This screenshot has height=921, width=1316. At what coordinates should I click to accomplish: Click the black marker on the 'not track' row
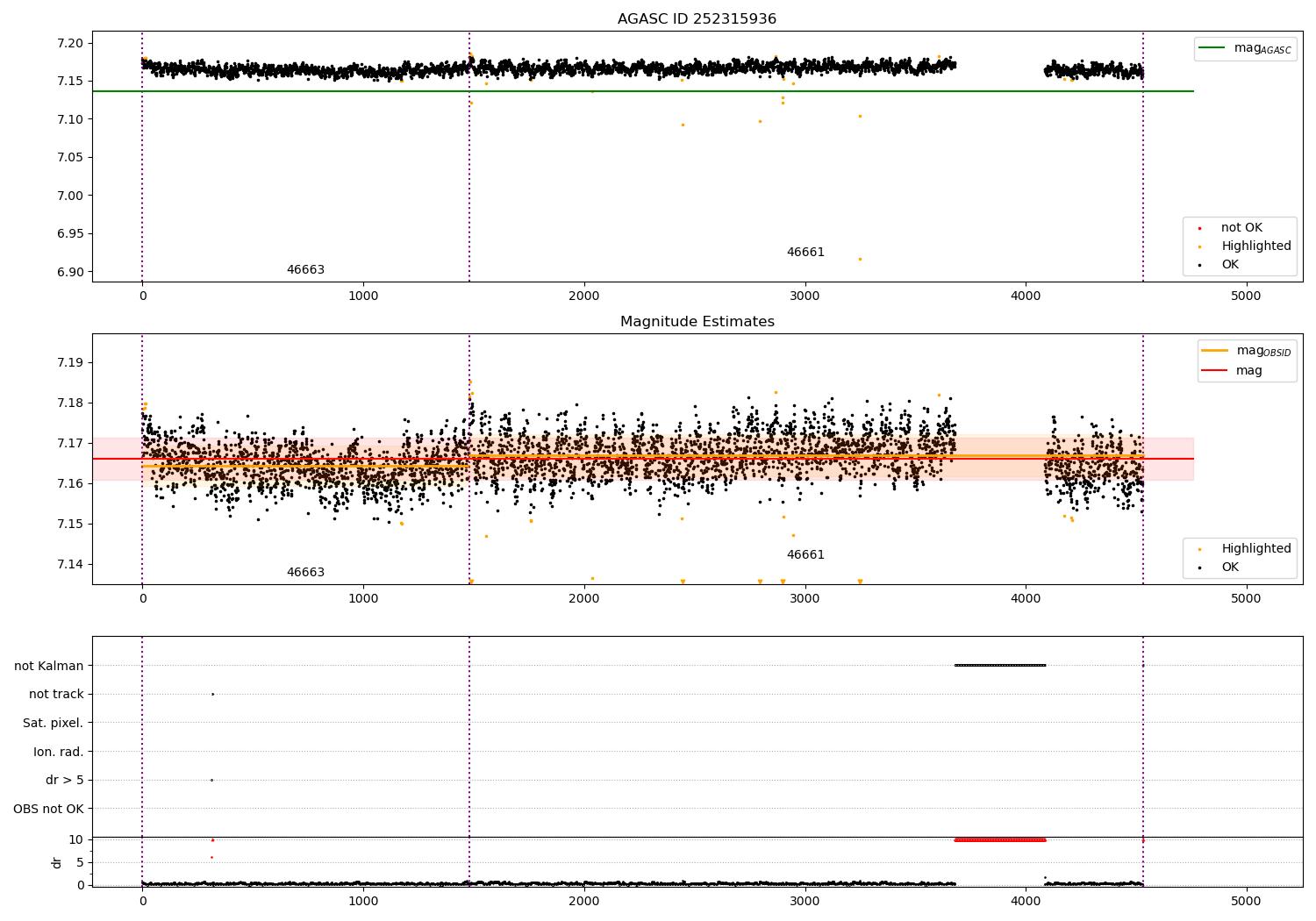tap(212, 694)
